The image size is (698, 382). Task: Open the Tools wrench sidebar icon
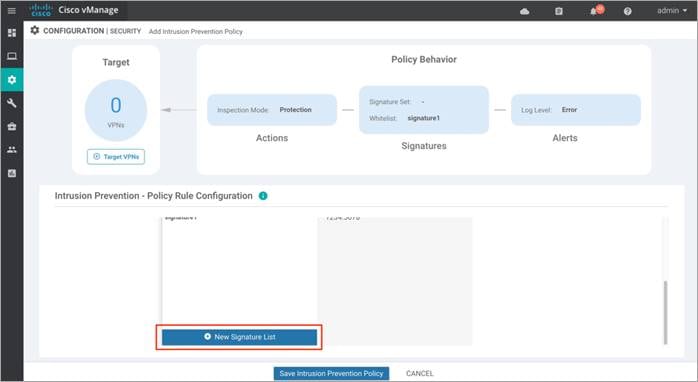click(12, 103)
